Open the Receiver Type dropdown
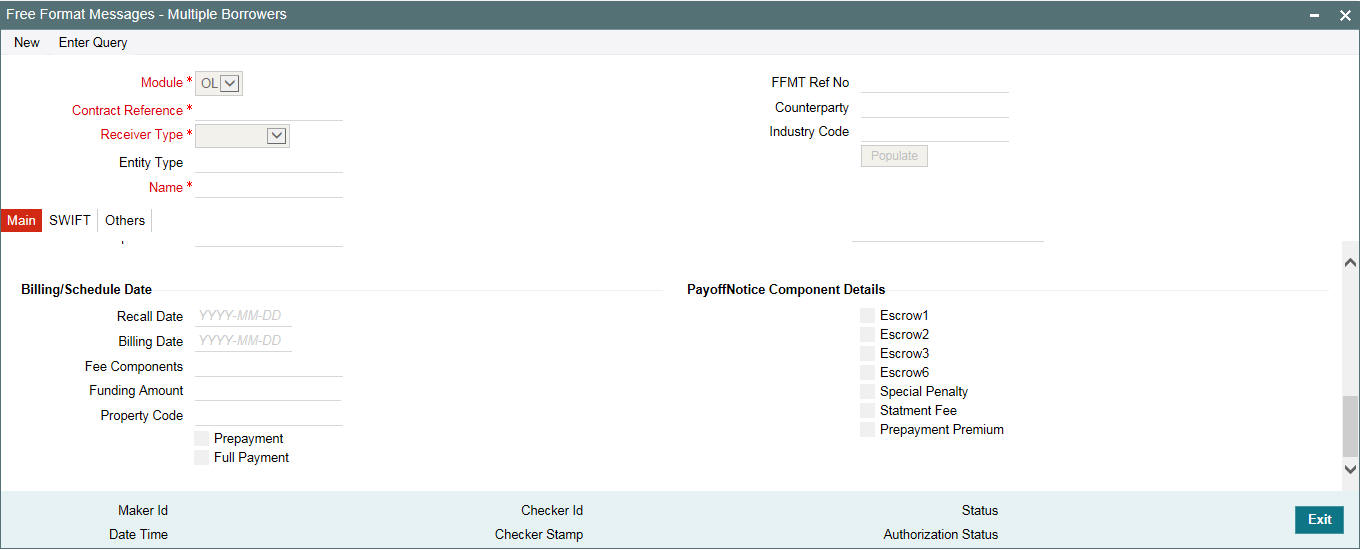The width and height of the screenshot is (1360, 550). pos(243,135)
